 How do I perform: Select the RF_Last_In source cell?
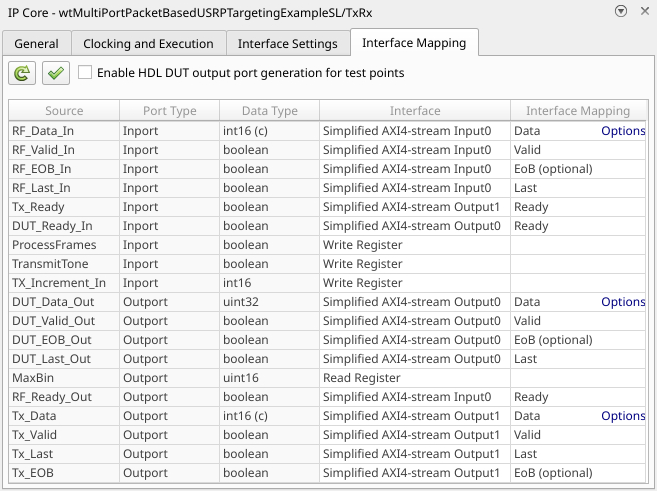64,188
